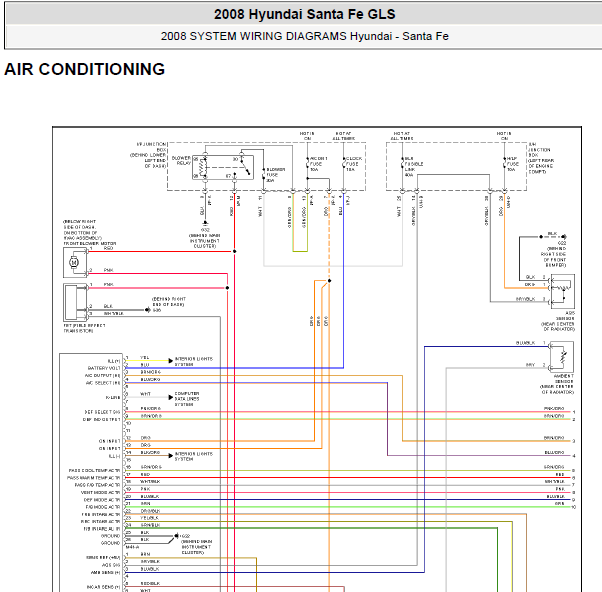
Task: Click the "BATTERY VOLT" pin label
Action: click(x=104, y=368)
